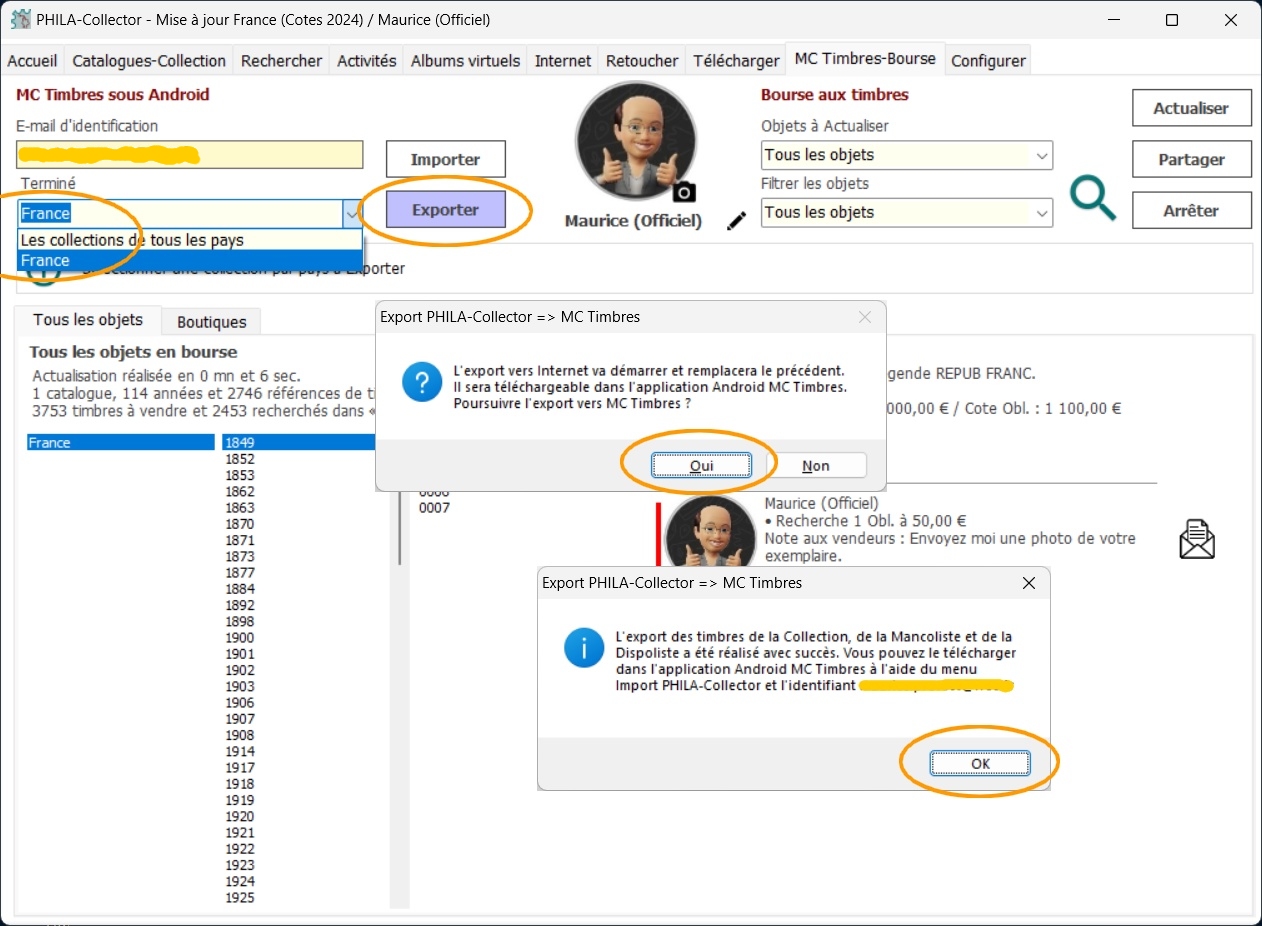Click the Arrêter button
Screen dimensions: 1262x926
1191,211
